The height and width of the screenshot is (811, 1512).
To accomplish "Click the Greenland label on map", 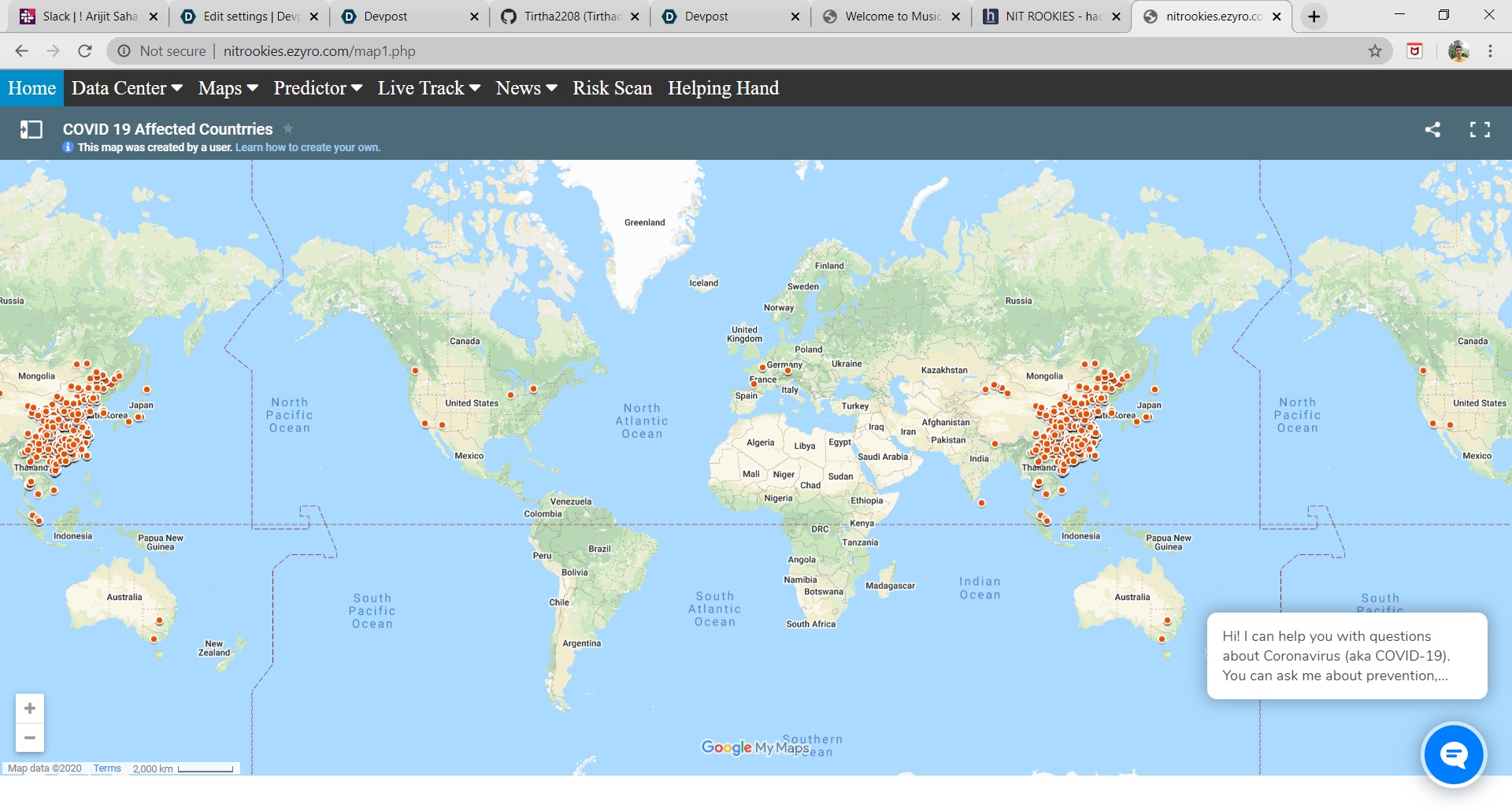I will 644,223.
